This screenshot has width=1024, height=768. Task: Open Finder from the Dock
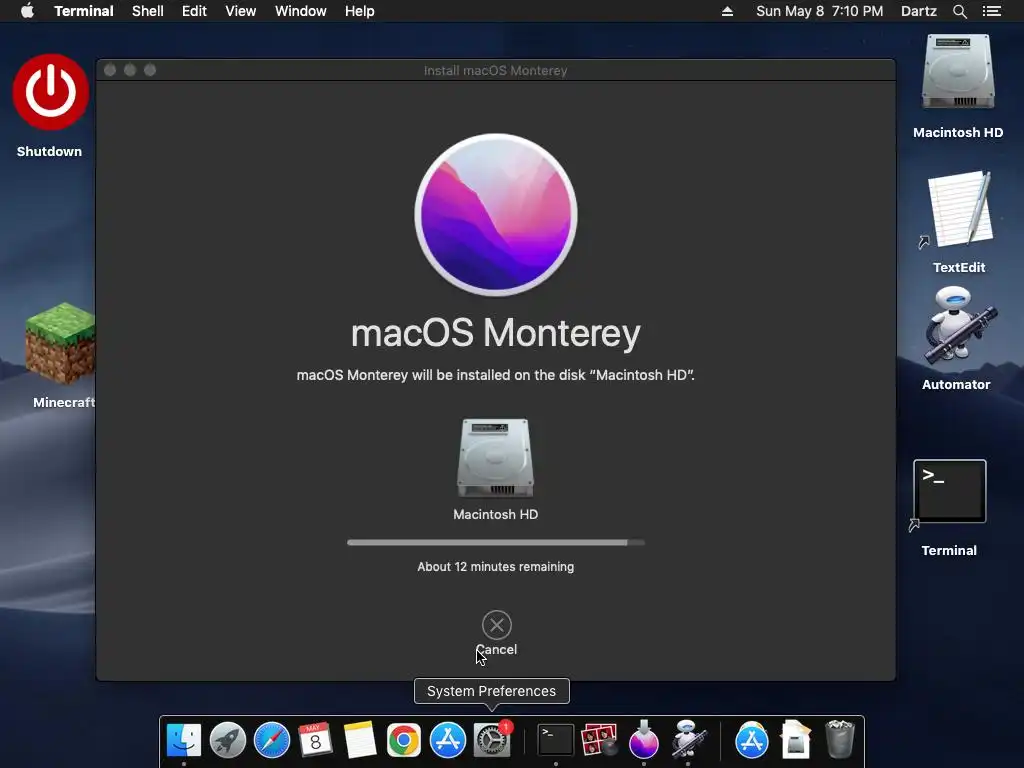[184, 740]
